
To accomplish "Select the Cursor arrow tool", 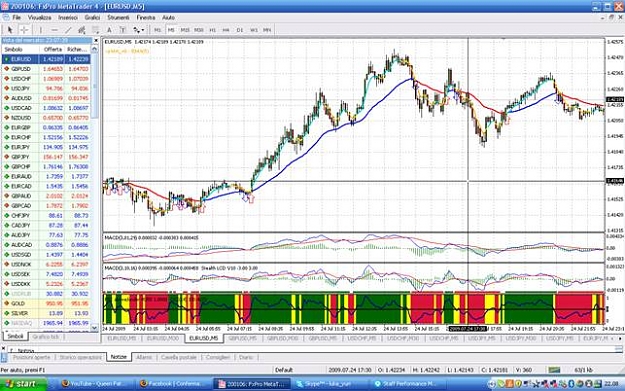I will (10, 30).
